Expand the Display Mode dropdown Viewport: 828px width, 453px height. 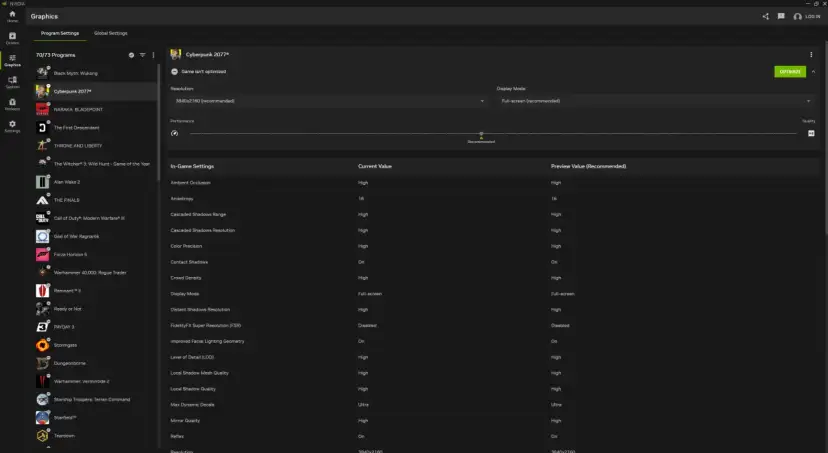pos(654,101)
